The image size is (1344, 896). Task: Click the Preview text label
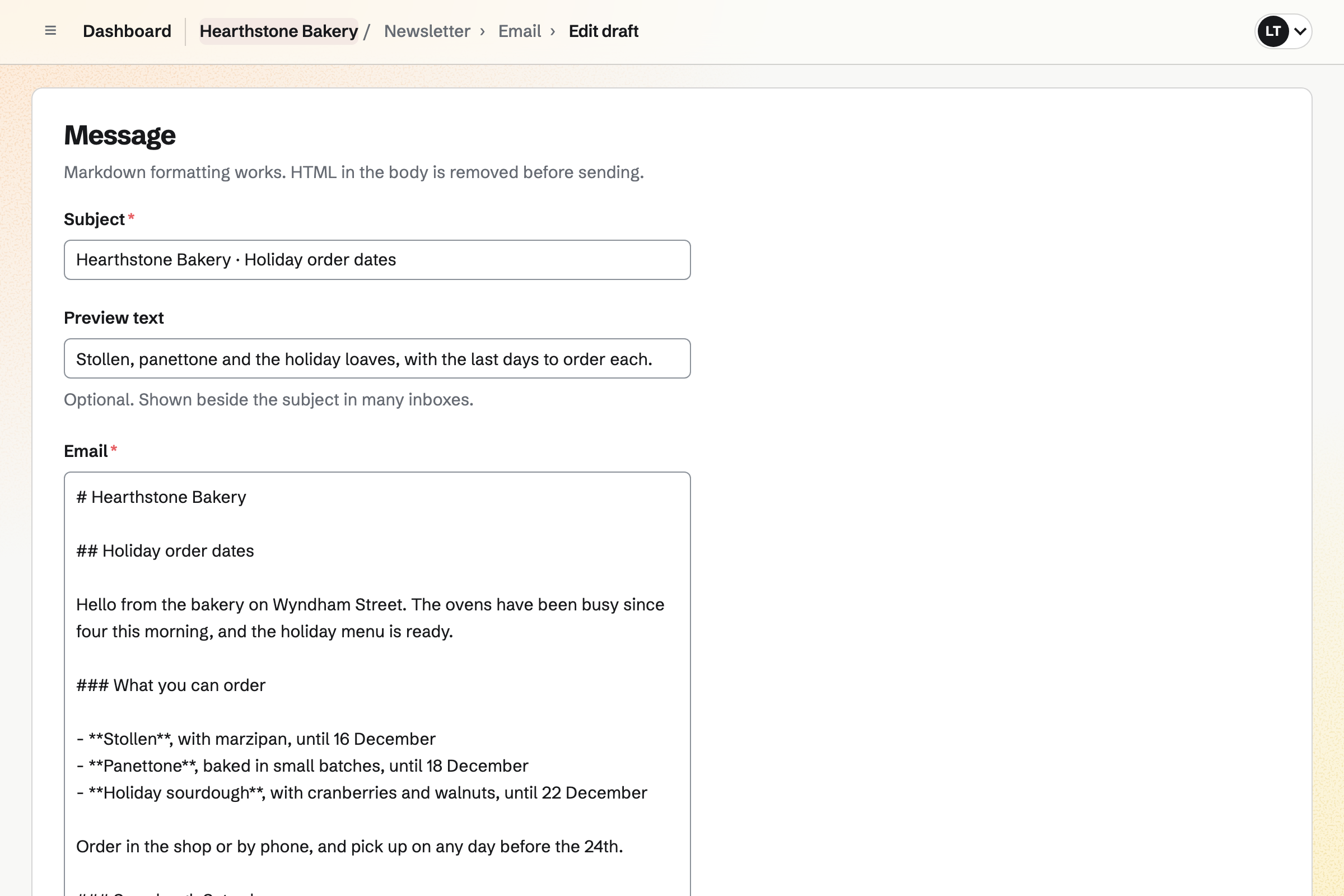[x=114, y=318]
